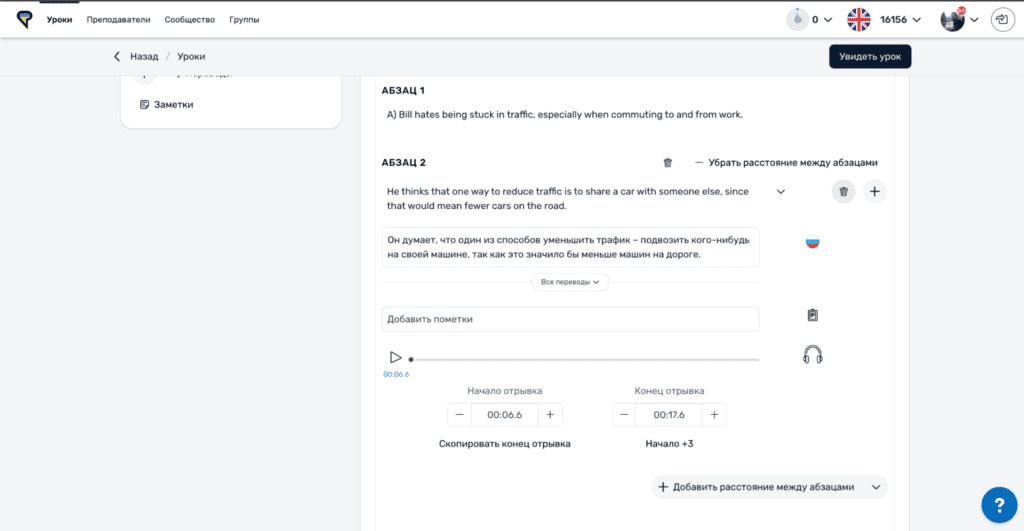This screenshot has width=1024, height=531.
Task: Click the headphones audio icon
Action: click(x=812, y=355)
